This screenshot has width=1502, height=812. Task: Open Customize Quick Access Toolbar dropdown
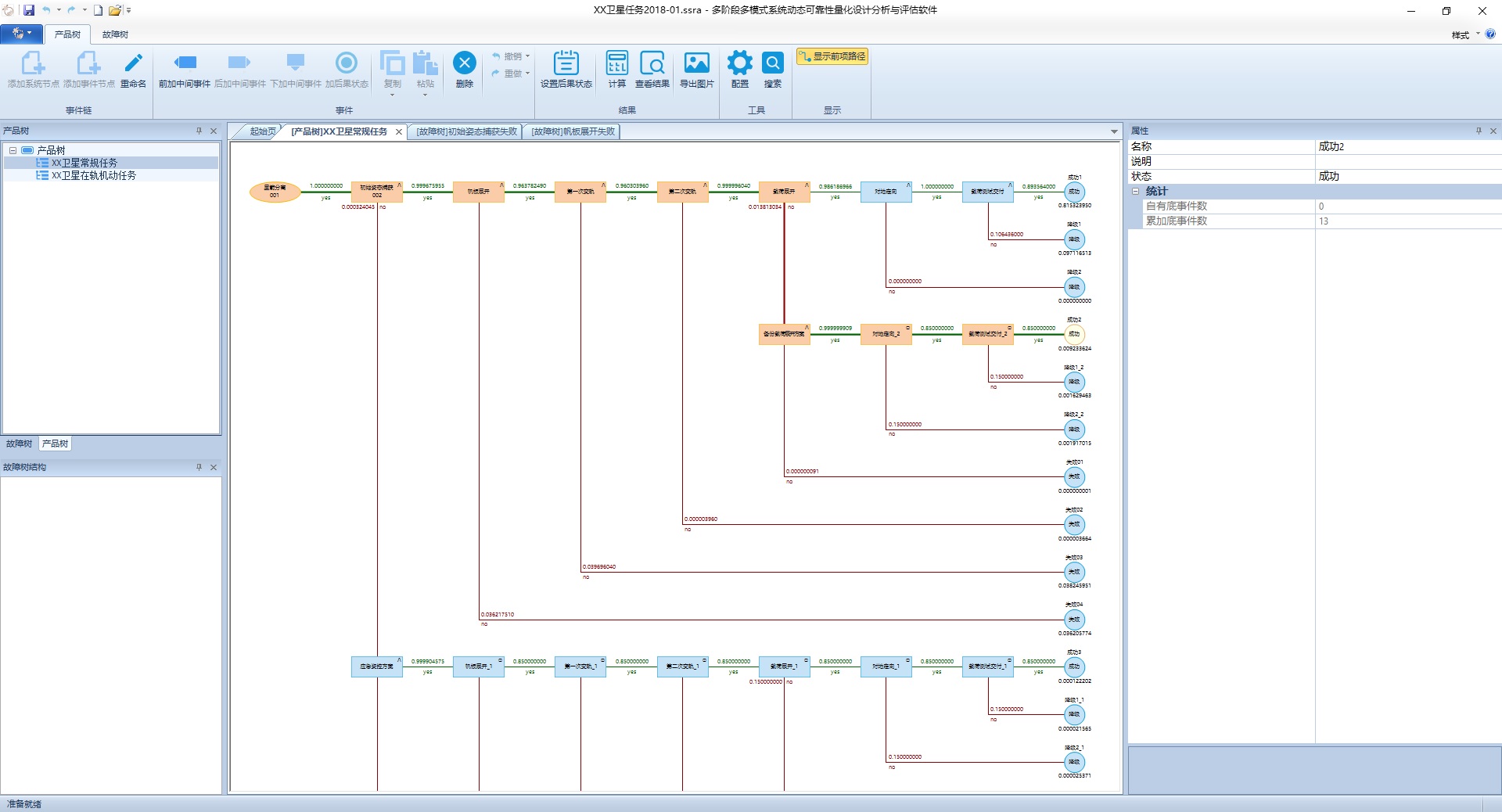pos(129,10)
